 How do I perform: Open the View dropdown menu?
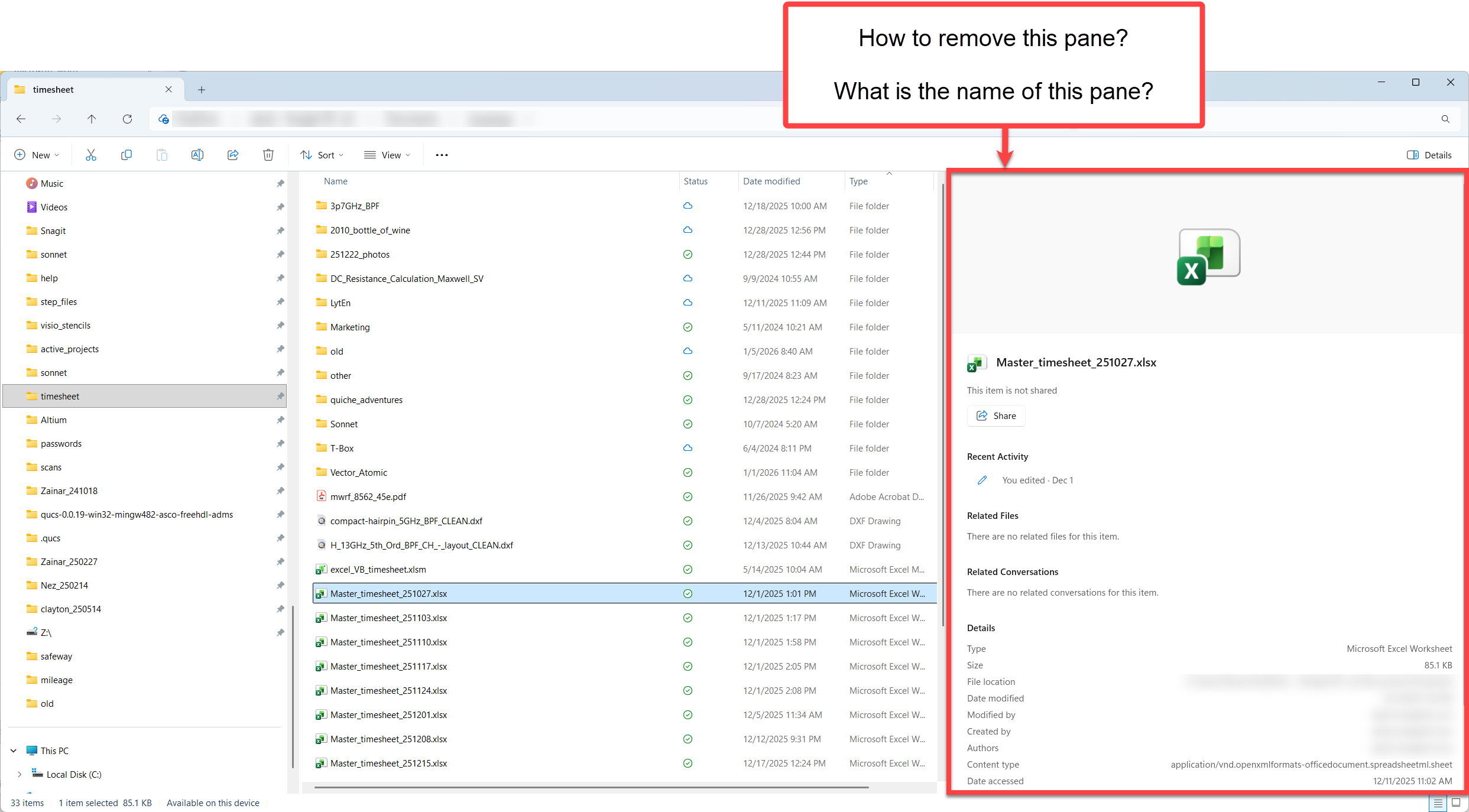(x=387, y=154)
